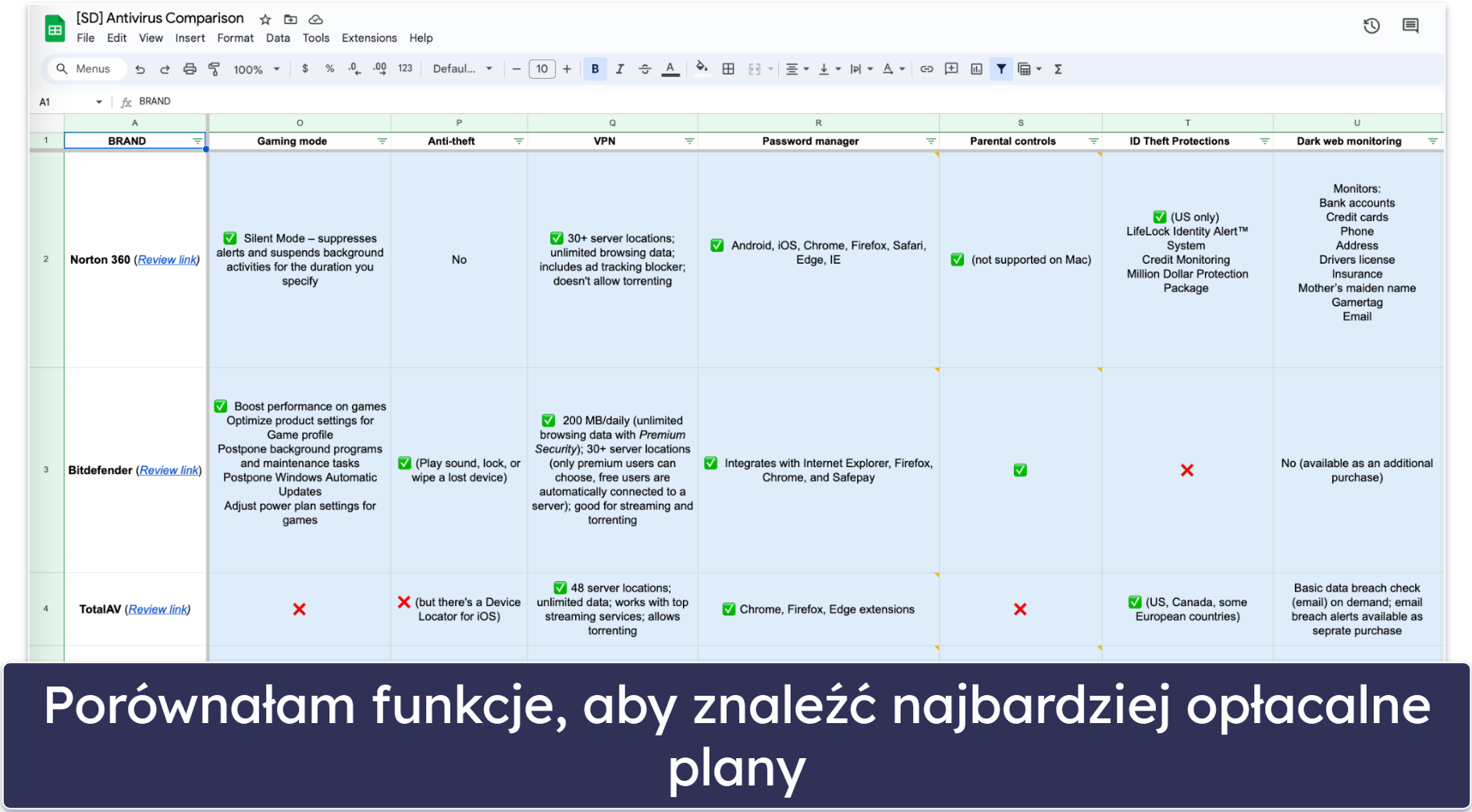Decrease decimal places
This screenshot has width=1472, height=812.
pyautogui.click(x=354, y=69)
